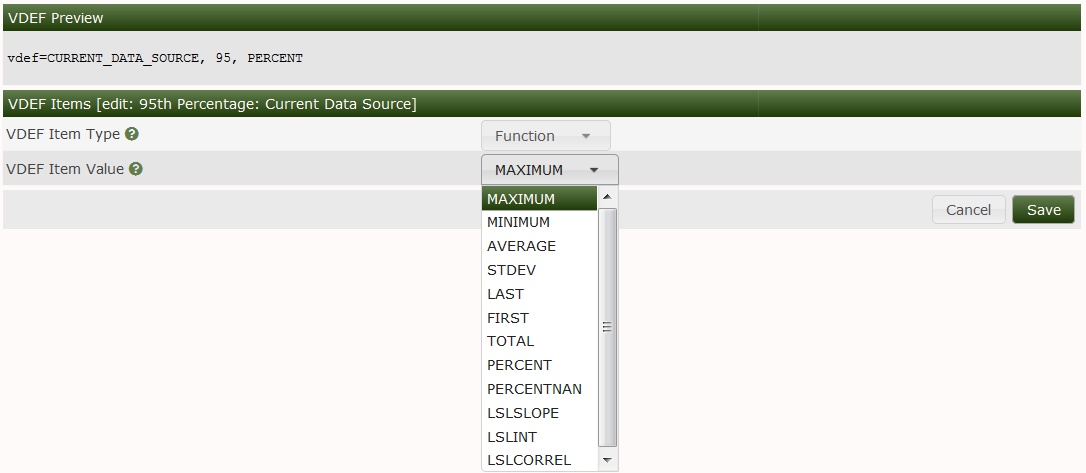Click help icon beside VDEF Item Value

136,169
